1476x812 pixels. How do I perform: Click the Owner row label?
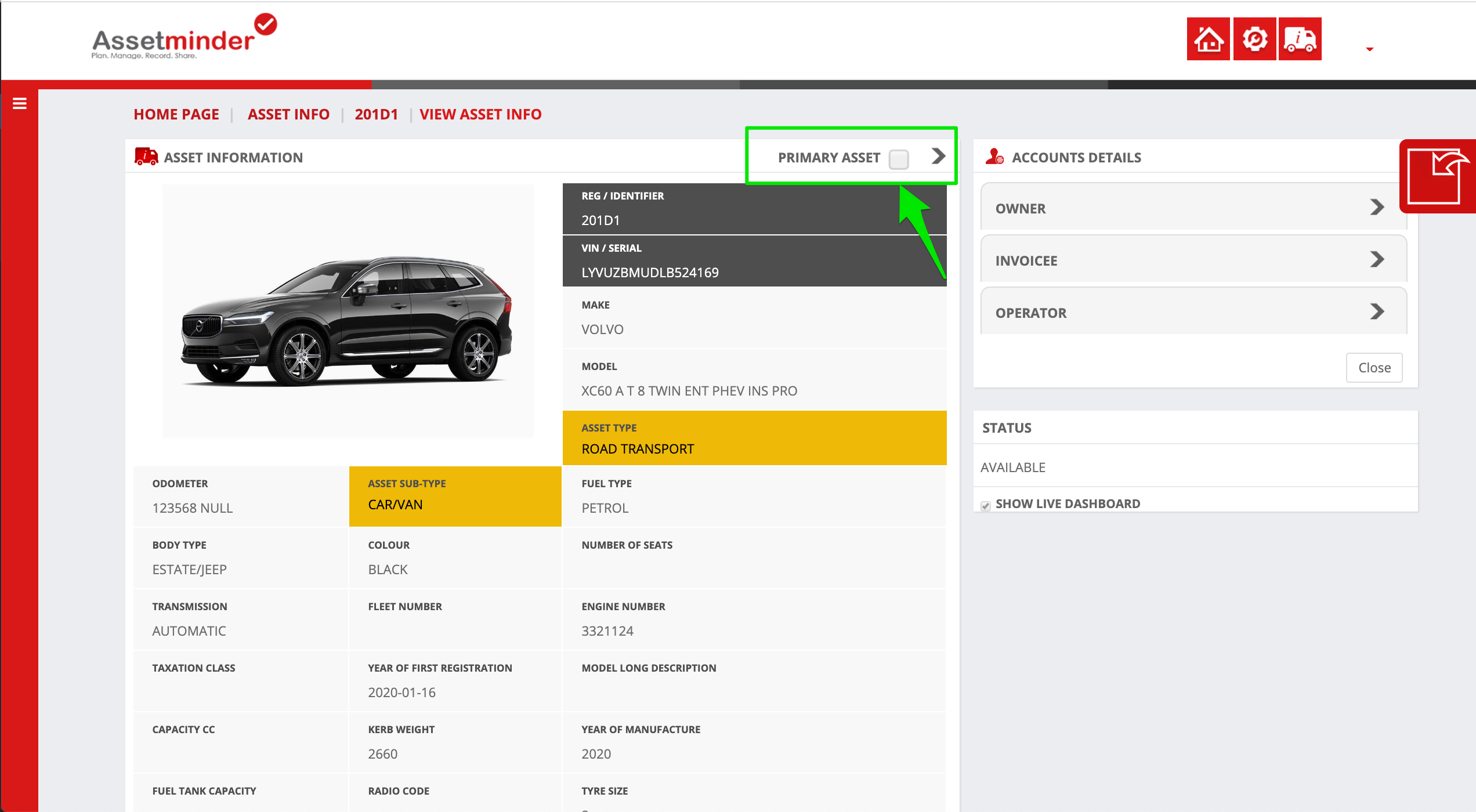point(1020,209)
